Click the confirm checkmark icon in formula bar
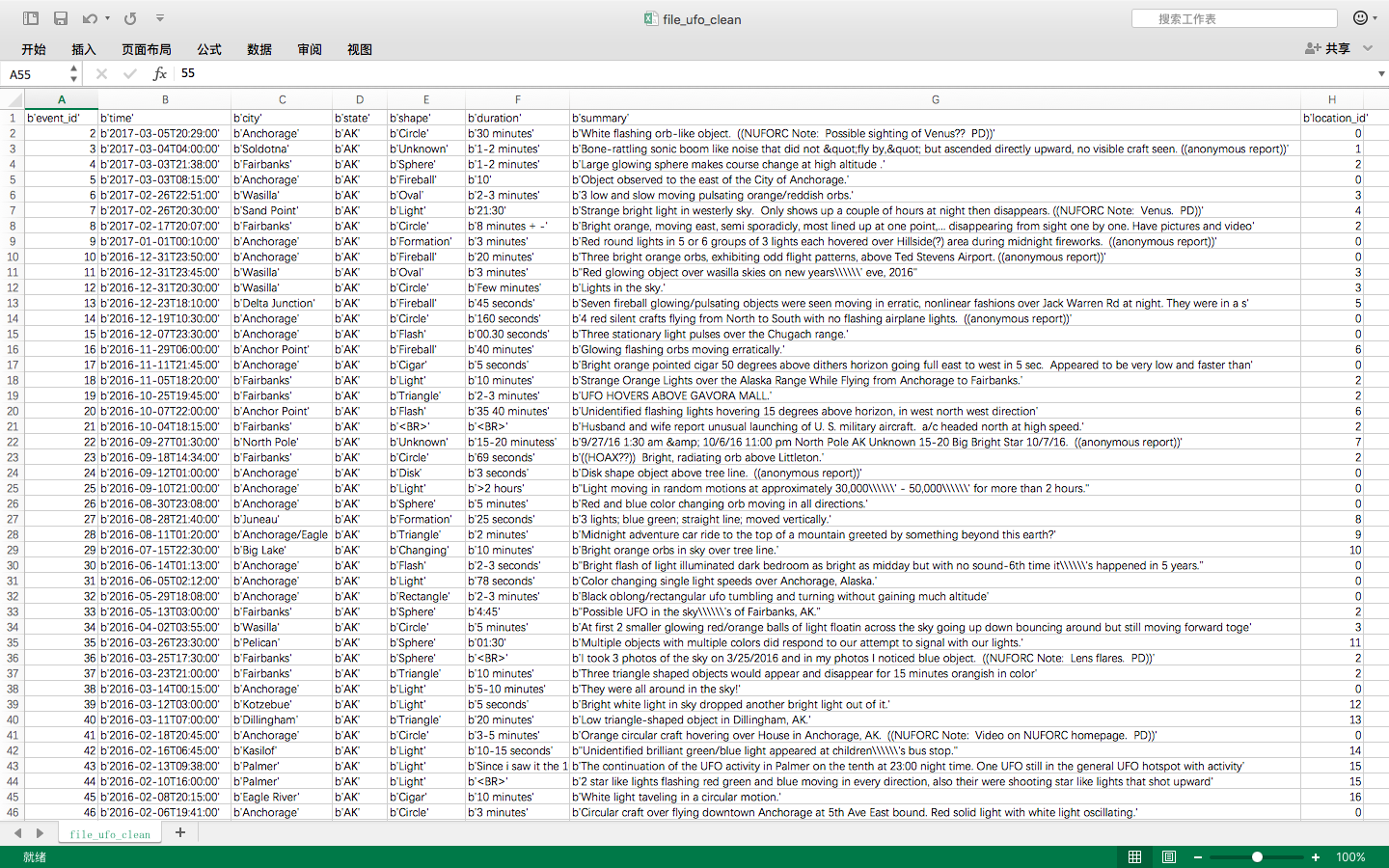 pyautogui.click(x=130, y=73)
